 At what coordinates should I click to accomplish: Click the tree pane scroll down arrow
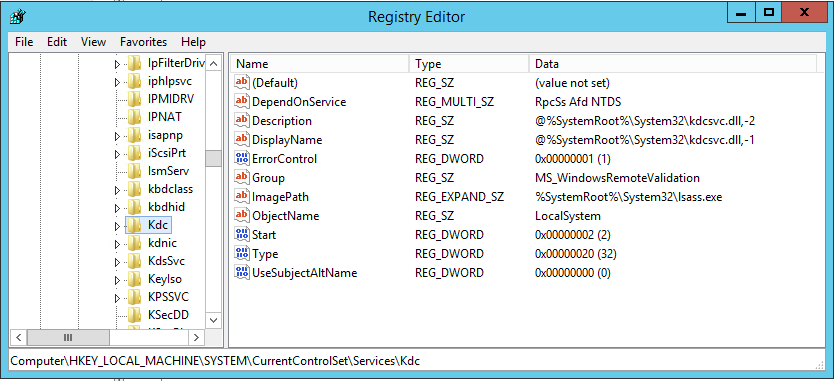(214, 320)
